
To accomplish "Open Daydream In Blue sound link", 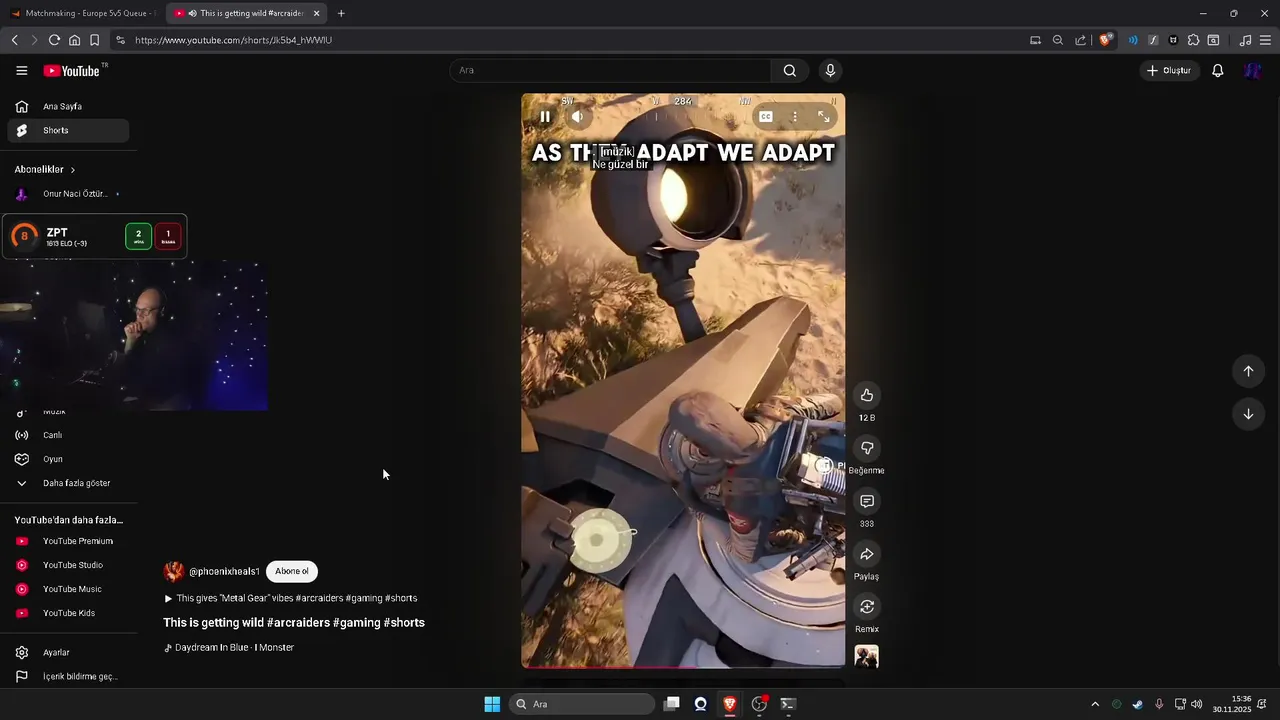I will click(x=229, y=647).
